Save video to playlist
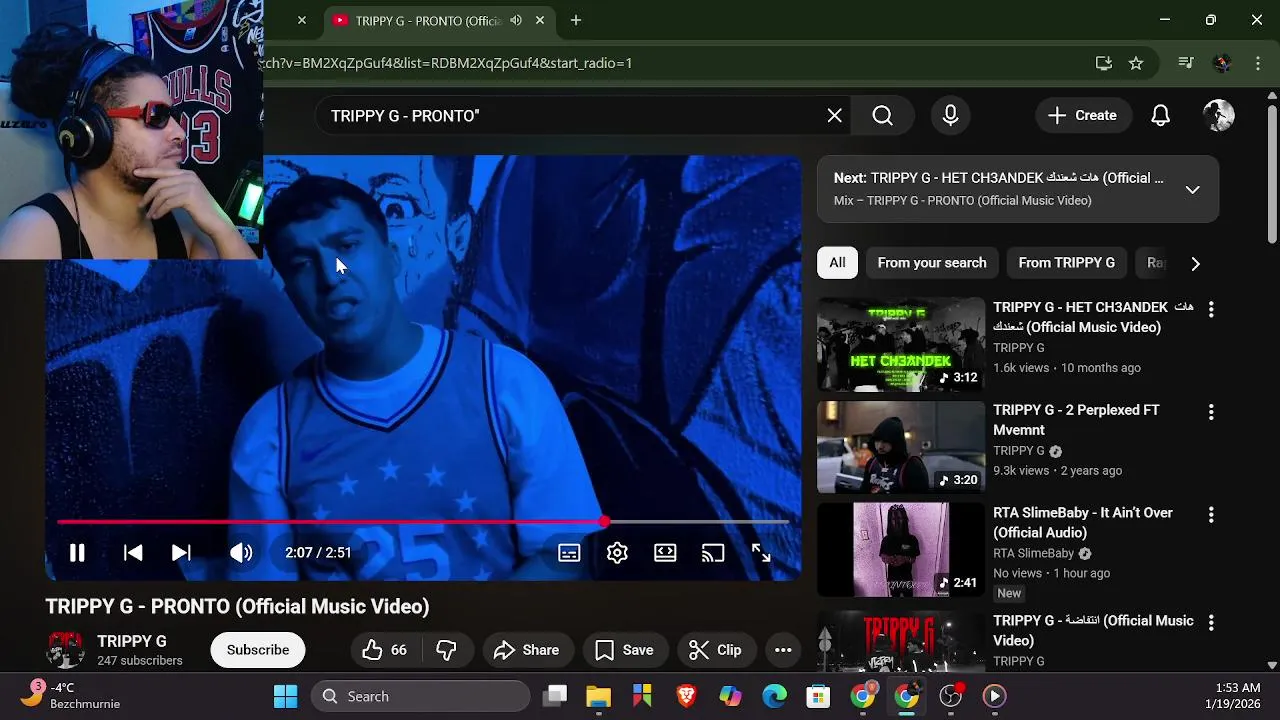 (624, 650)
